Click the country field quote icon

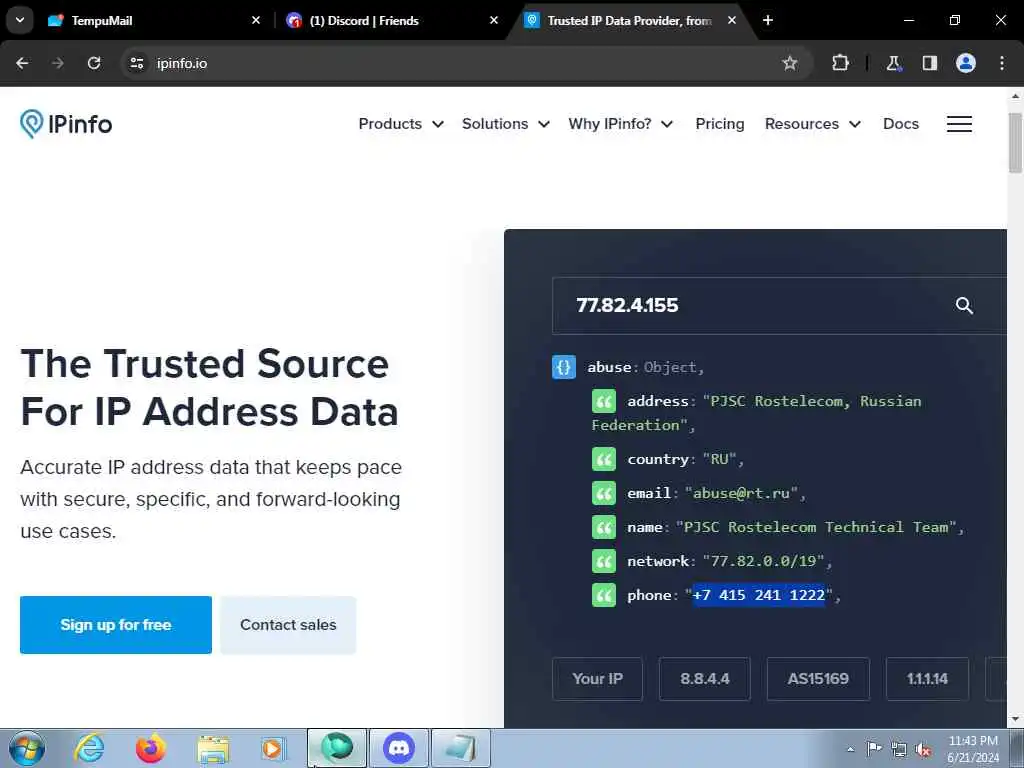[603, 459]
